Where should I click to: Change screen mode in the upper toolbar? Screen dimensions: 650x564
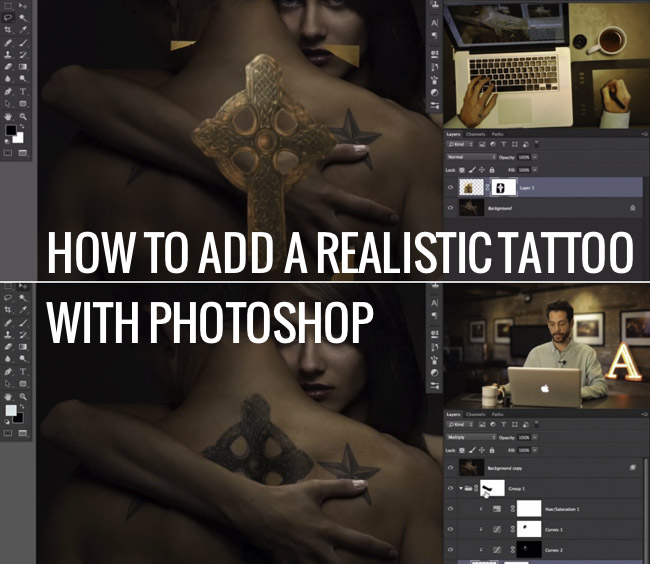(23, 153)
